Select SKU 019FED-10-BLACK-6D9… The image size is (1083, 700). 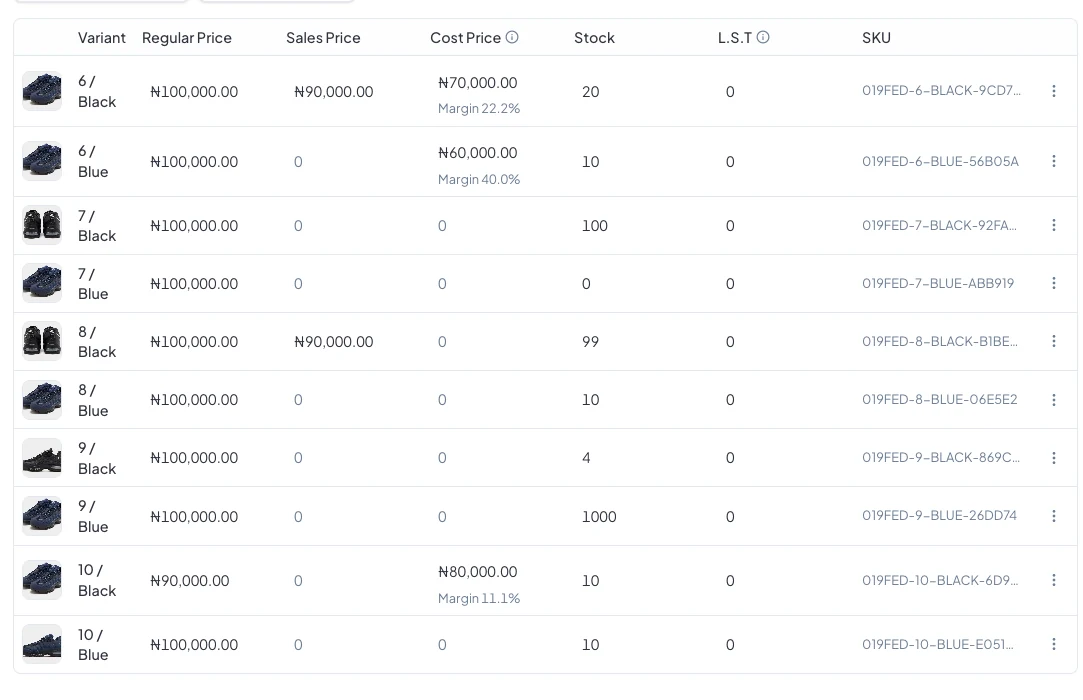[939, 580]
